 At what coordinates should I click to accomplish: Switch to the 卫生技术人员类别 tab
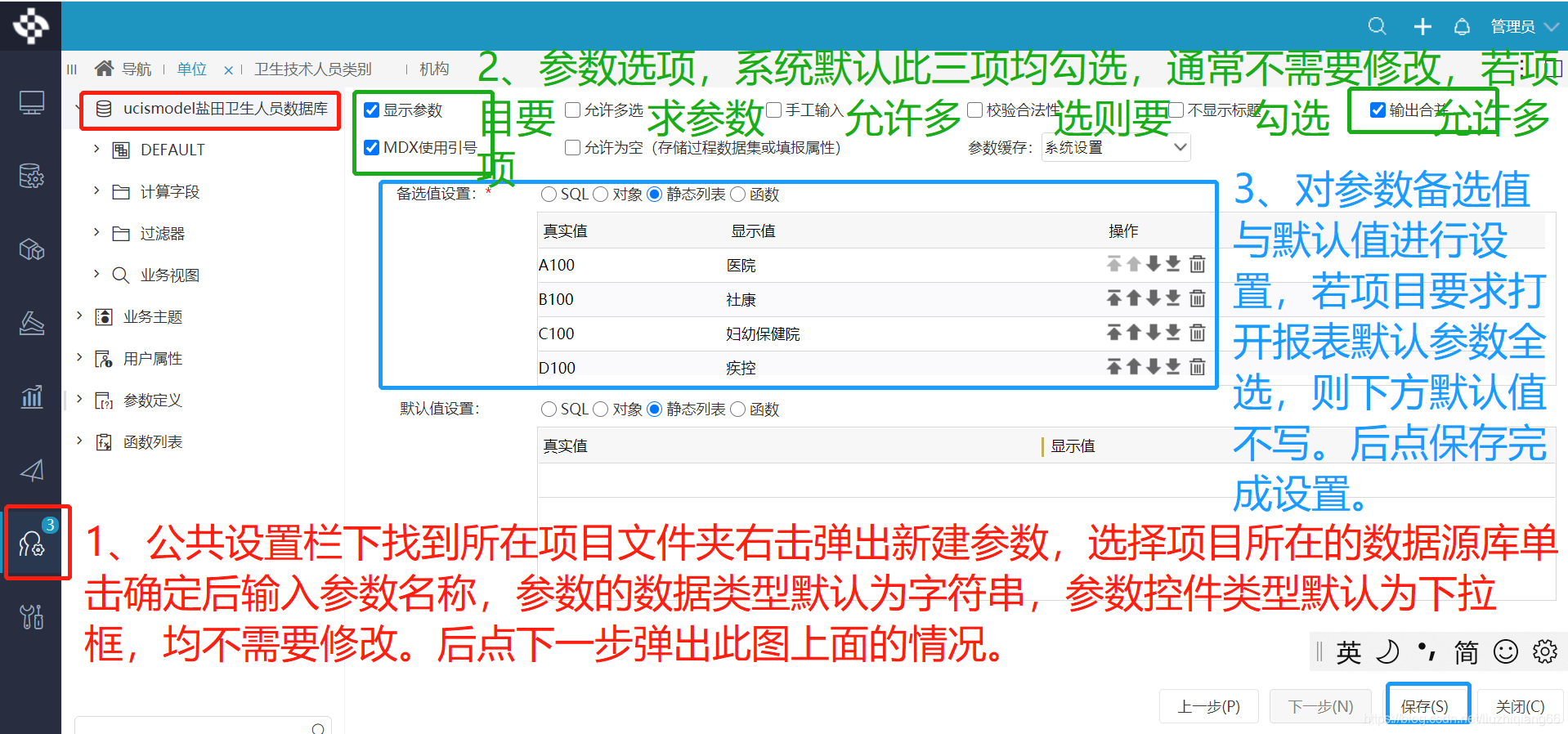tap(312, 69)
